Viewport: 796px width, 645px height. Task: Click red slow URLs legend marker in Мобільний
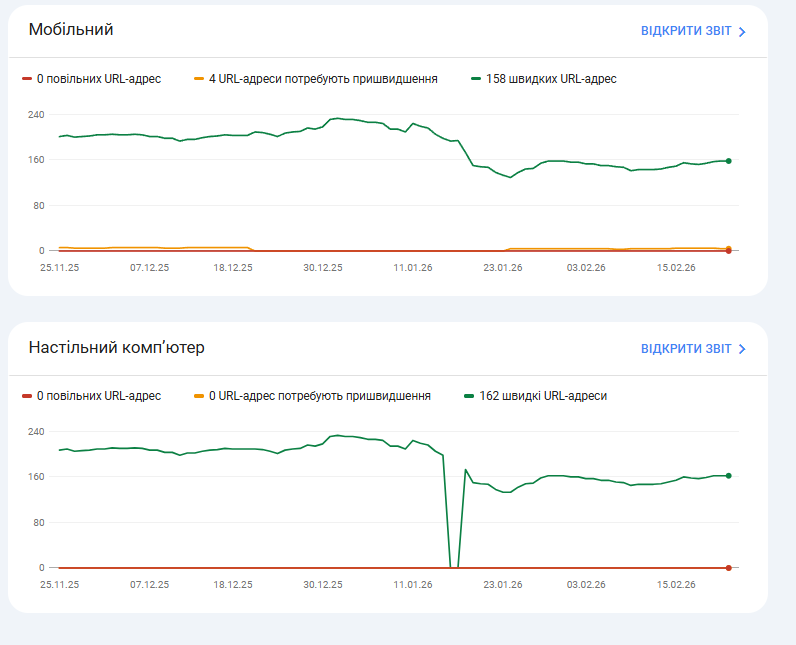[26, 79]
